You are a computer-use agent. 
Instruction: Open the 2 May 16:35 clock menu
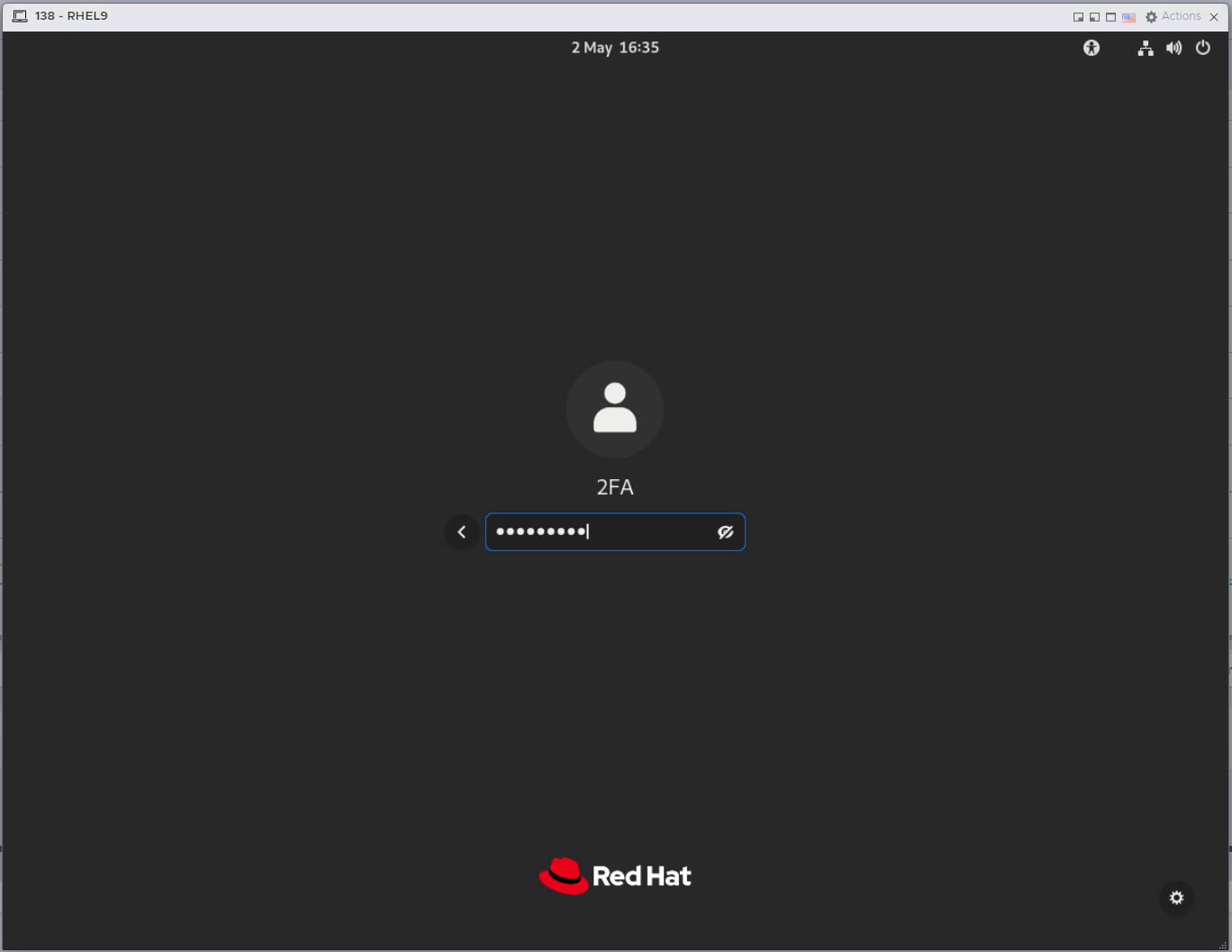(x=615, y=48)
